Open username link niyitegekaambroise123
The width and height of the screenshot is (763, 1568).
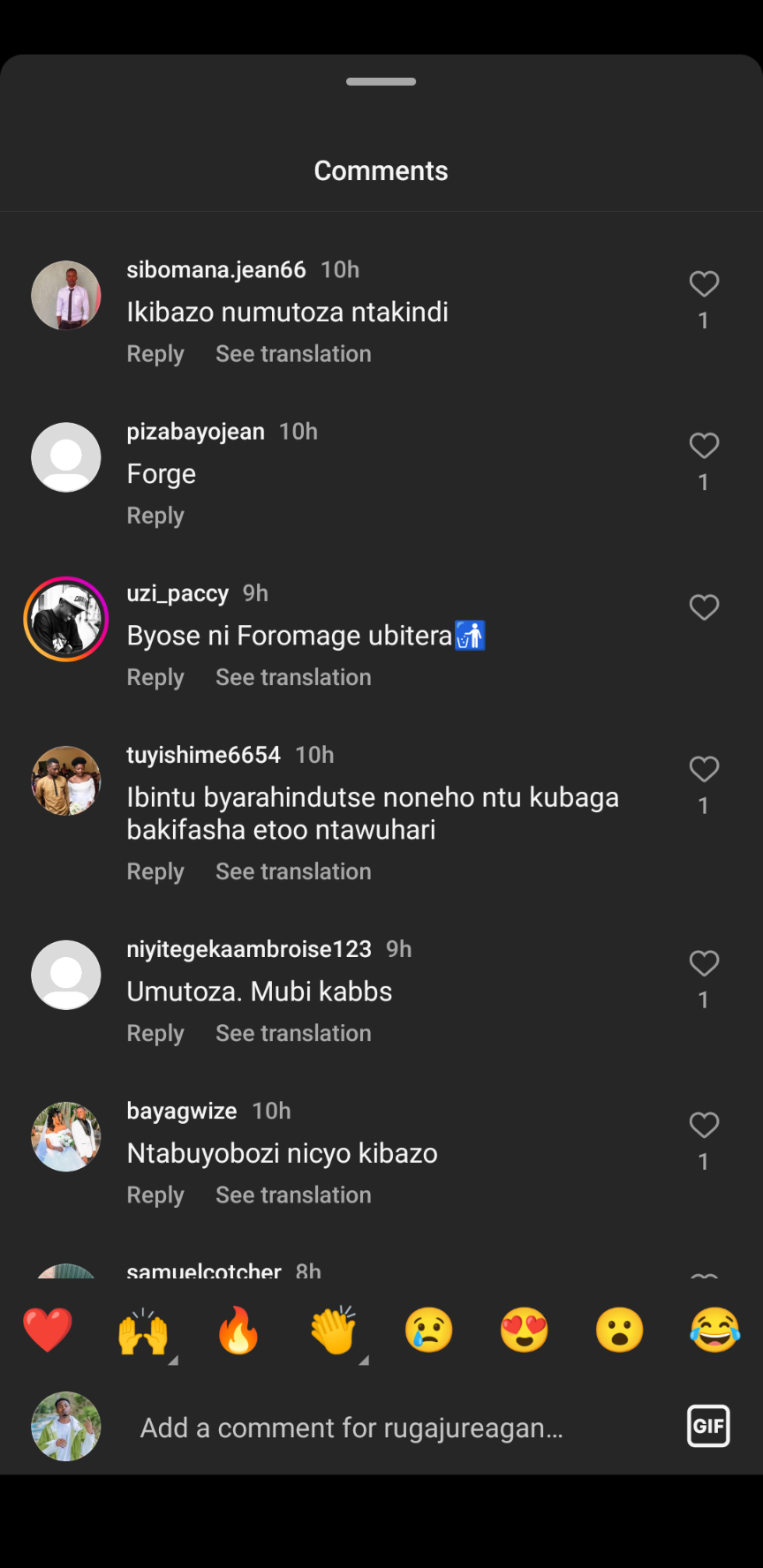[249, 949]
